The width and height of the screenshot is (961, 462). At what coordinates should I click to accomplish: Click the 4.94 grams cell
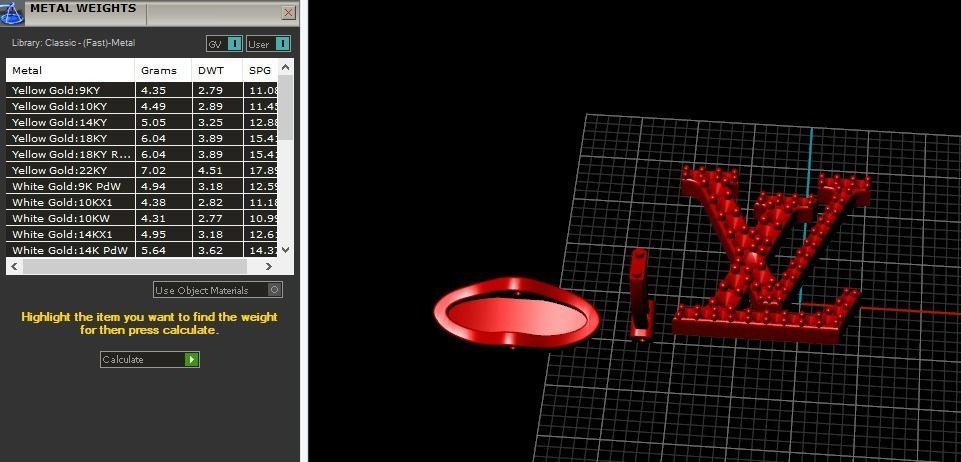click(x=153, y=186)
